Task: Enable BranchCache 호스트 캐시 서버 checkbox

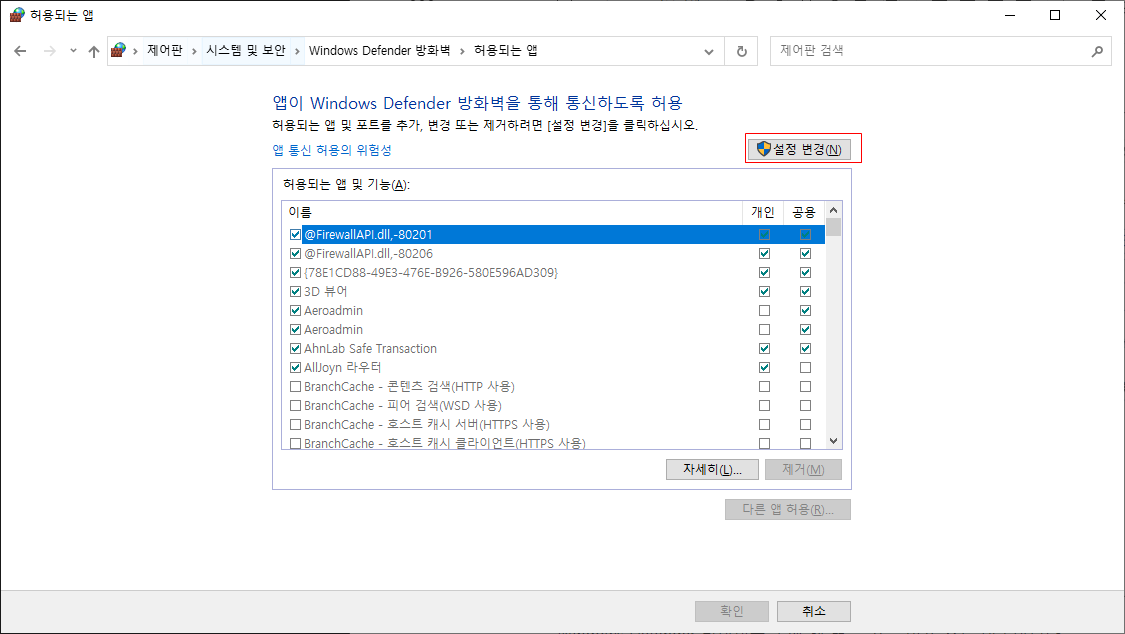Action: pos(295,425)
